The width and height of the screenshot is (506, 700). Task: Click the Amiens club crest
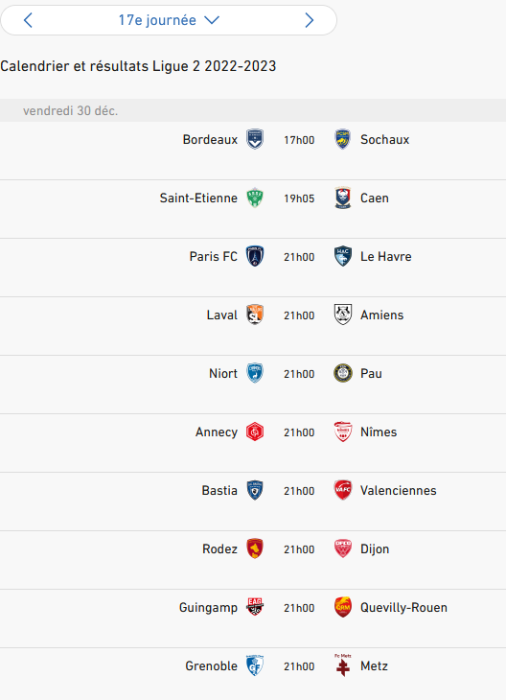pyautogui.click(x=343, y=315)
